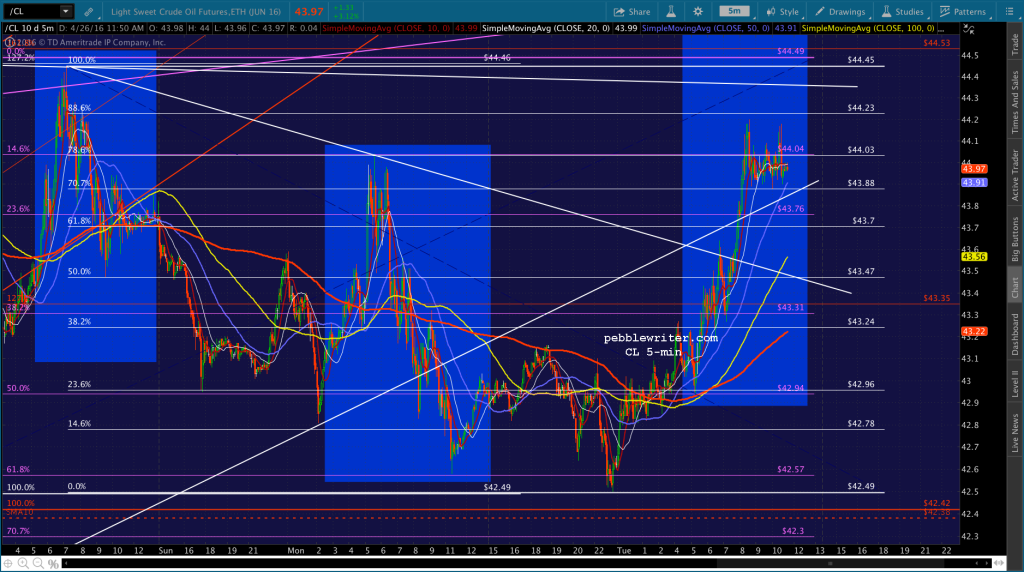
Task: Open the symbol dropdown next to /CL
Action: pos(65,11)
